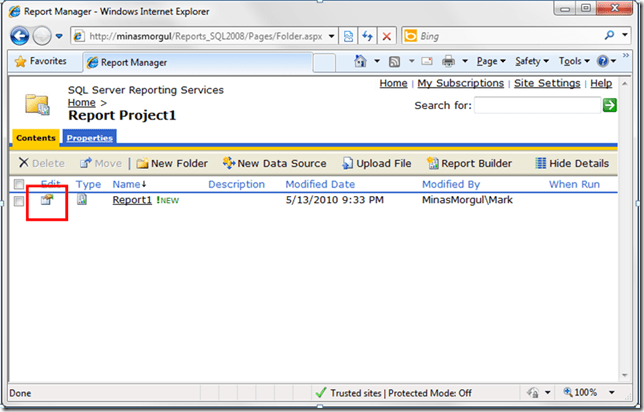
Task: Toggle the select-all checkbox in header row
Action: [x=19, y=184]
